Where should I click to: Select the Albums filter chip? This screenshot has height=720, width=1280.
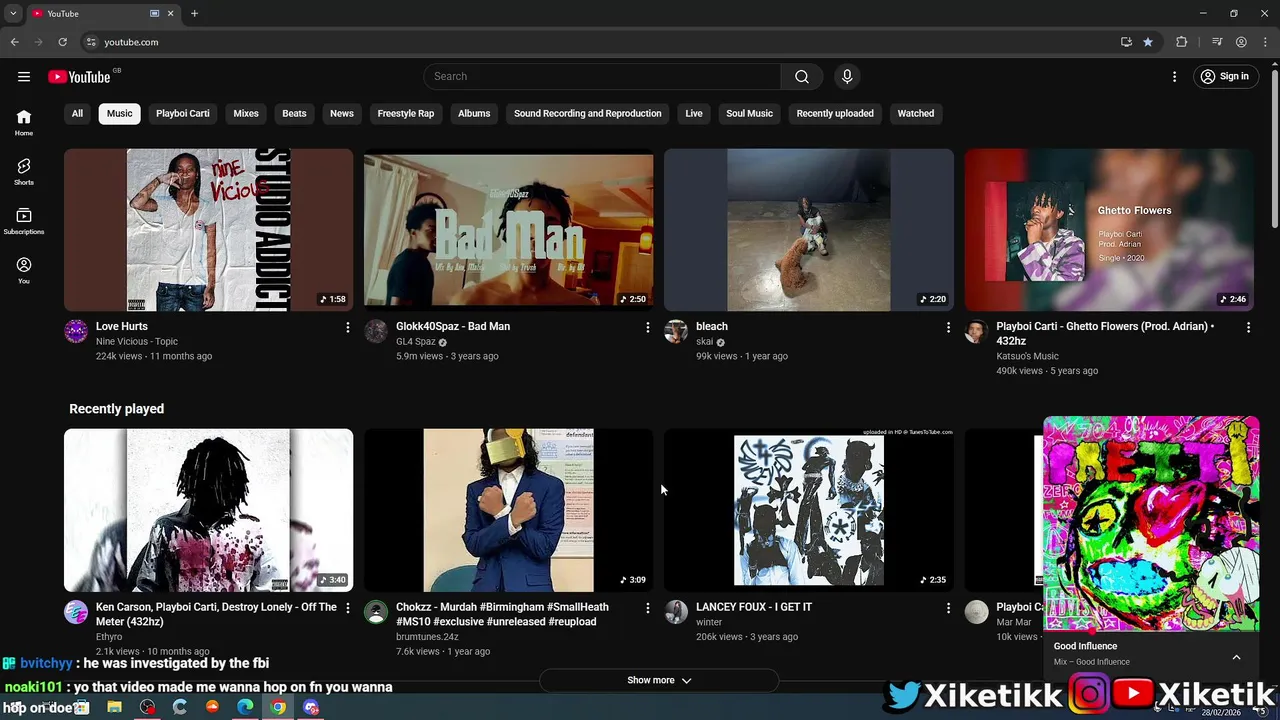[x=474, y=114]
